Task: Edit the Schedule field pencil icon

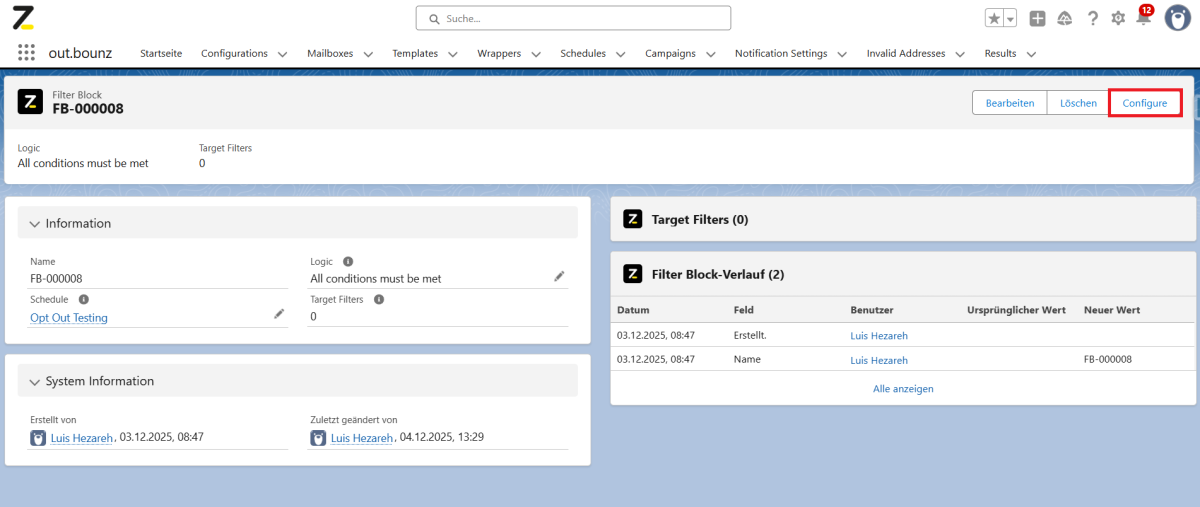Action: tap(279, 314)
